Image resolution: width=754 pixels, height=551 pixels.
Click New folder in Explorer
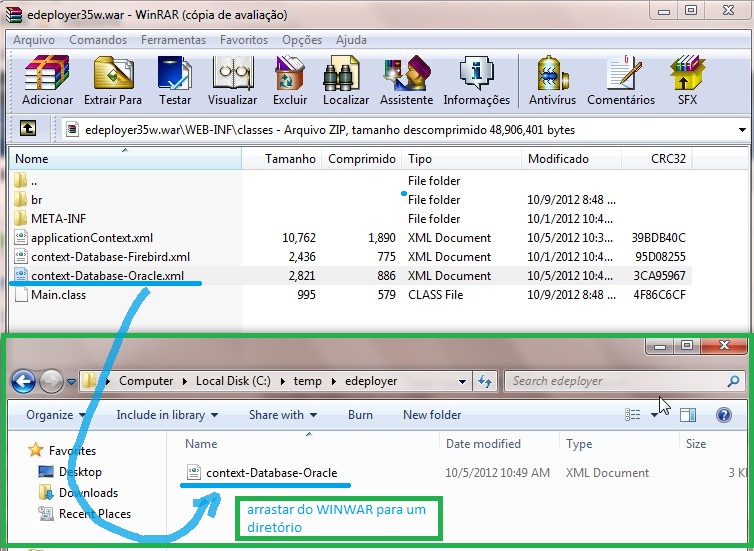432,414
